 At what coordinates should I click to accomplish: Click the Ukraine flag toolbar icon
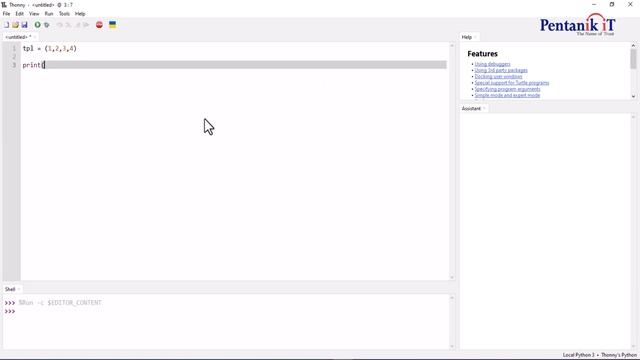(x=112, y=25)
